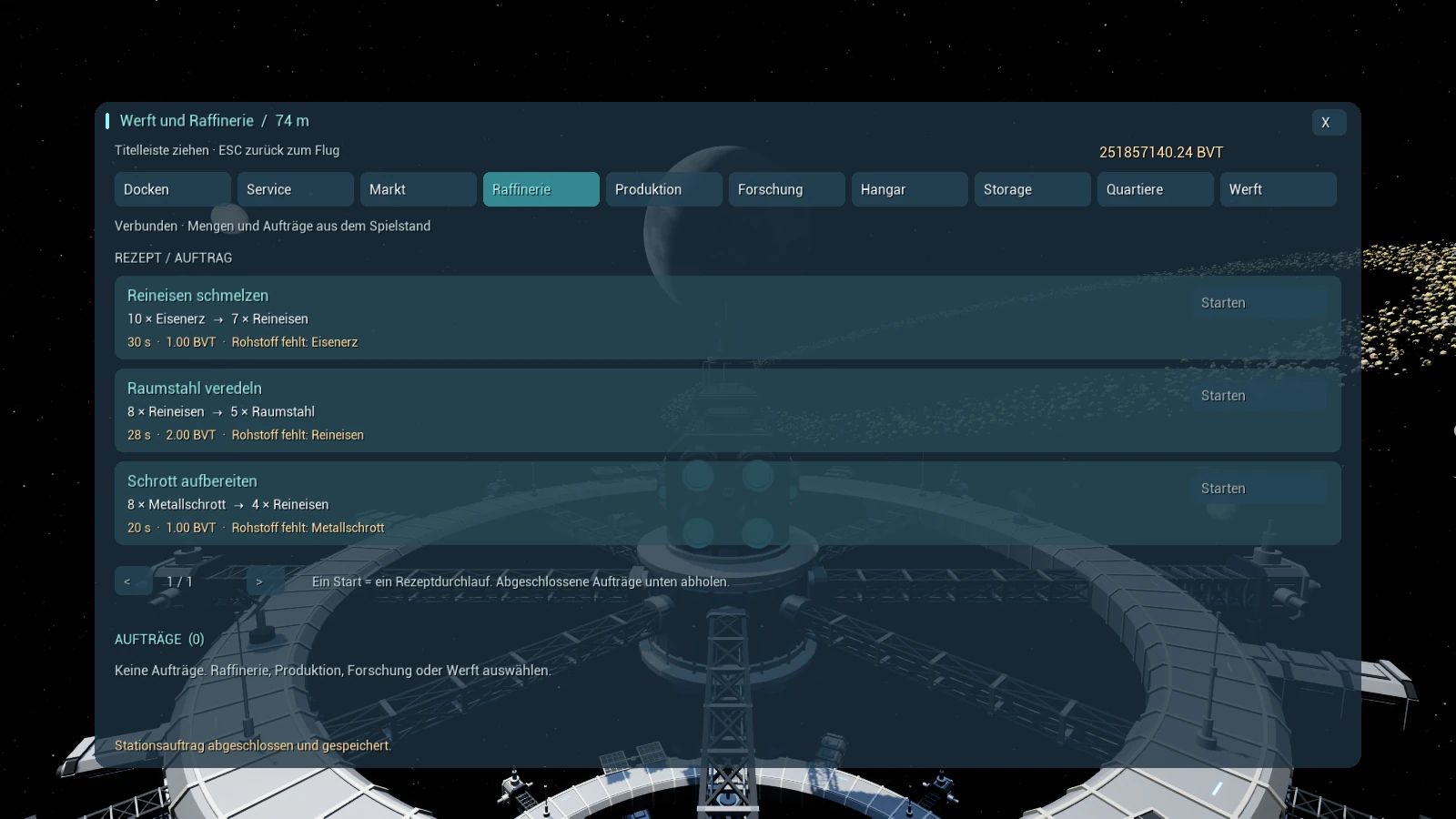
Task: Click the page indicator '1 / 1'
Action: 179,581
